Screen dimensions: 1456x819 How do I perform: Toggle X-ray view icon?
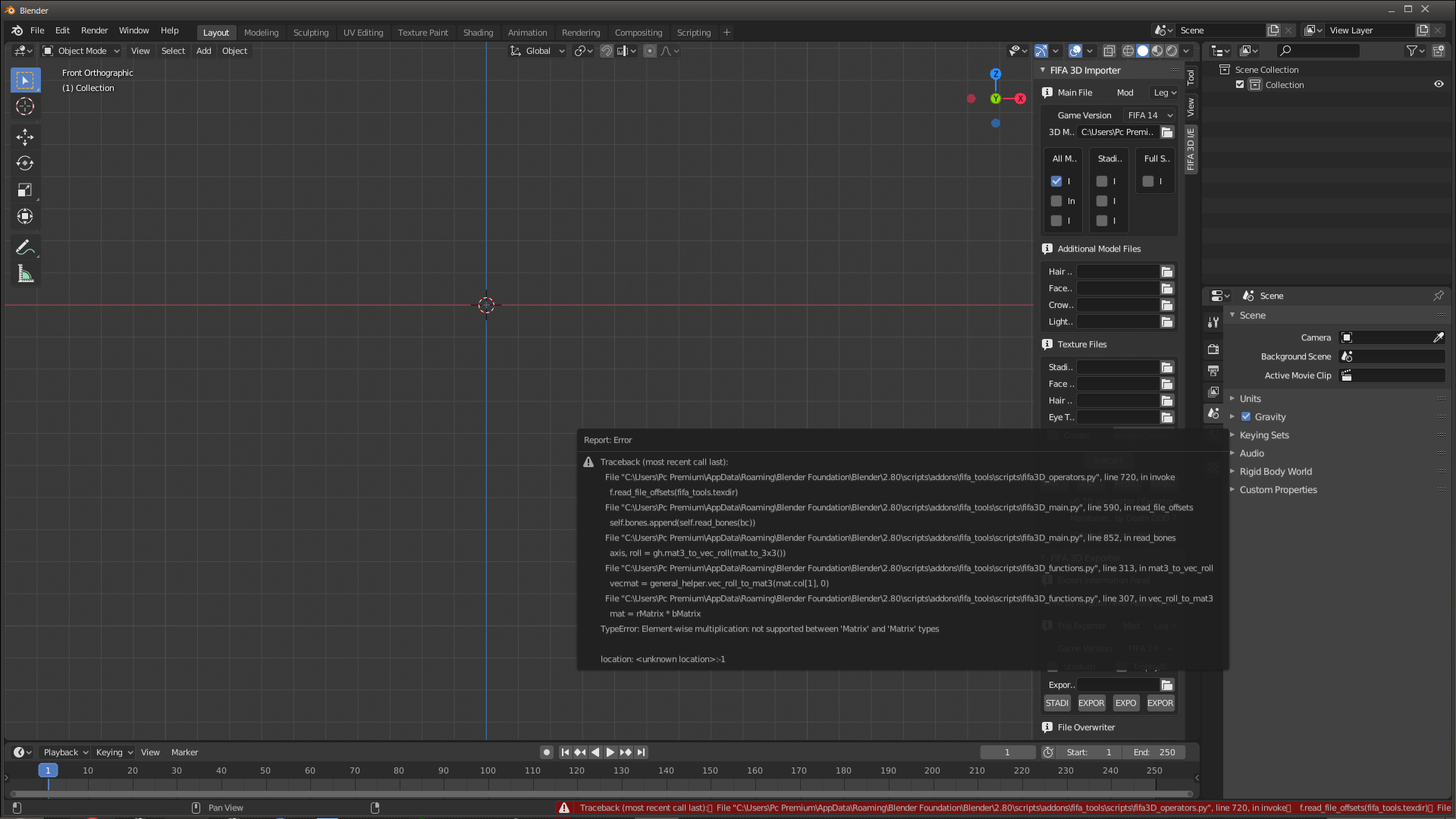[1109, 51]
